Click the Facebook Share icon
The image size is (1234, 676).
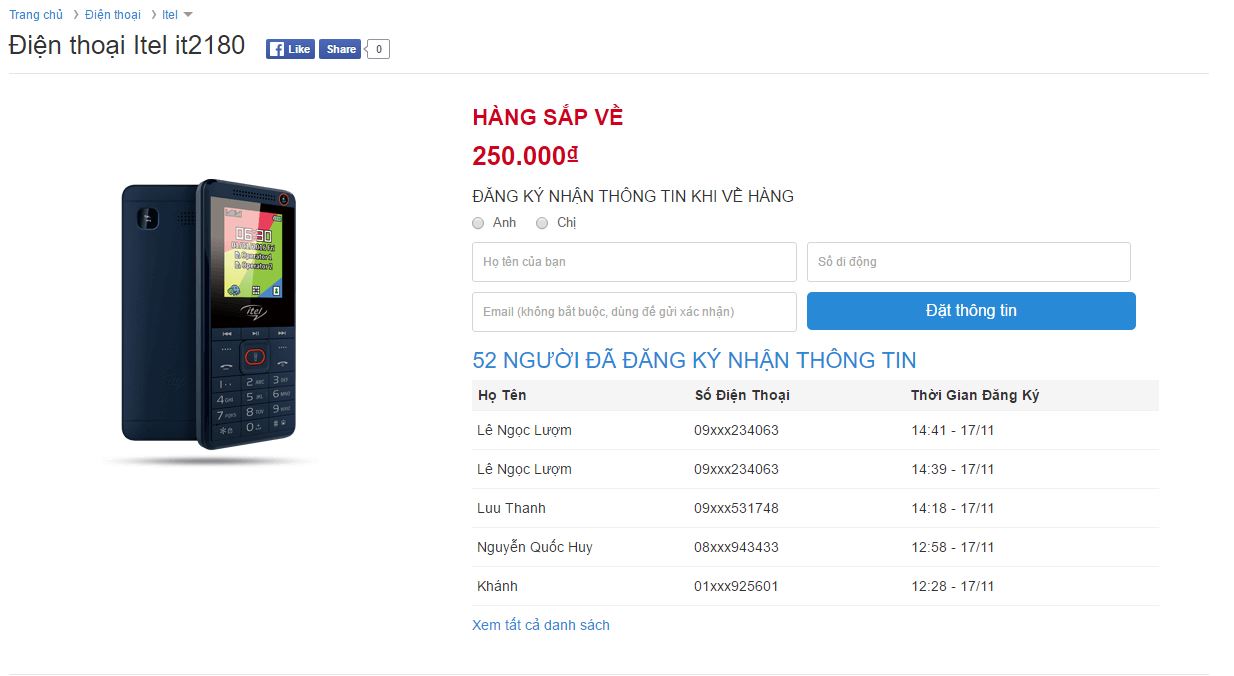click(x=340, y=48)
